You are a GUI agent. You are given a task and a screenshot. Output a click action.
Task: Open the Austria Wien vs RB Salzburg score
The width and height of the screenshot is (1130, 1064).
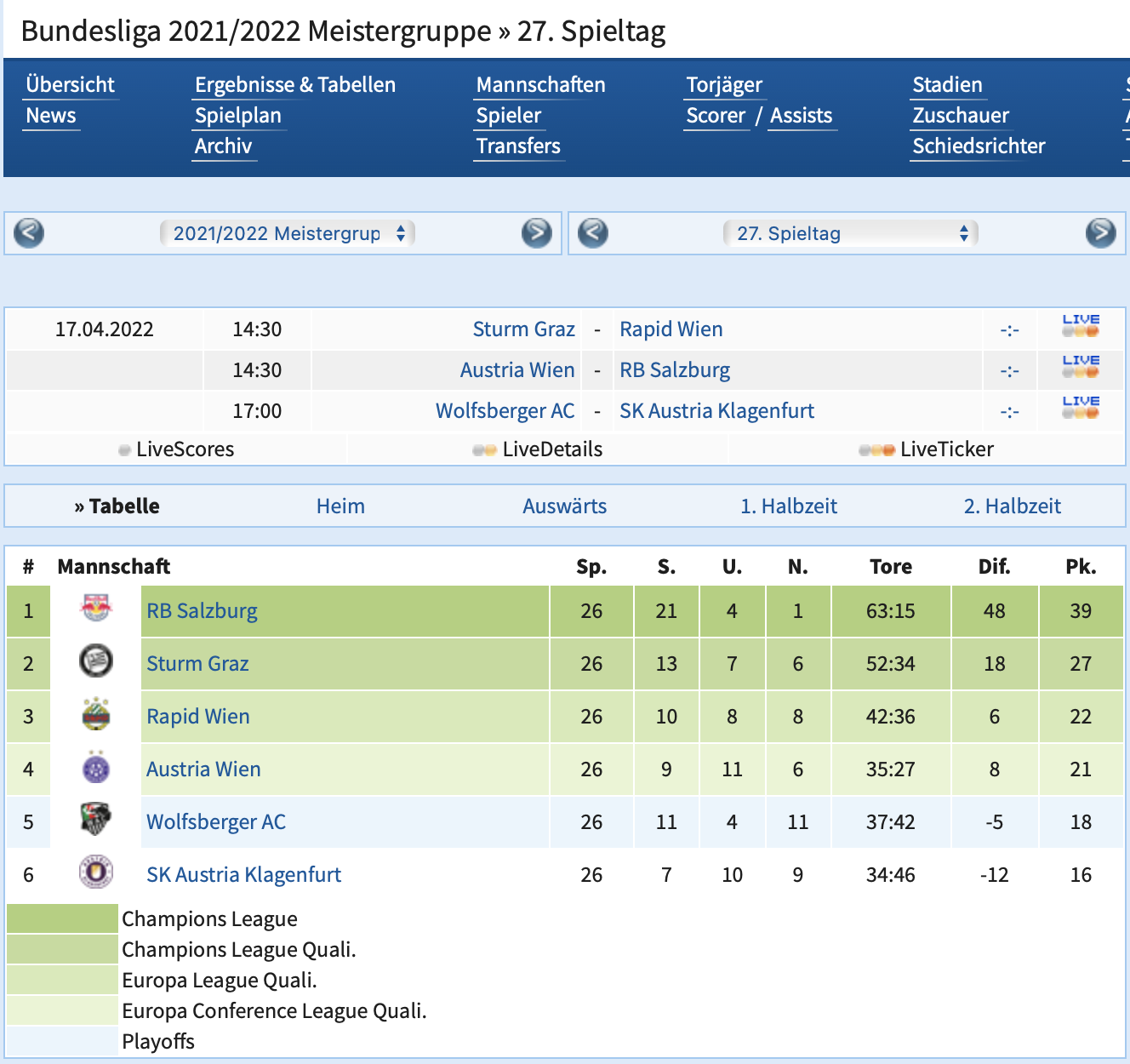point(1009,370)
